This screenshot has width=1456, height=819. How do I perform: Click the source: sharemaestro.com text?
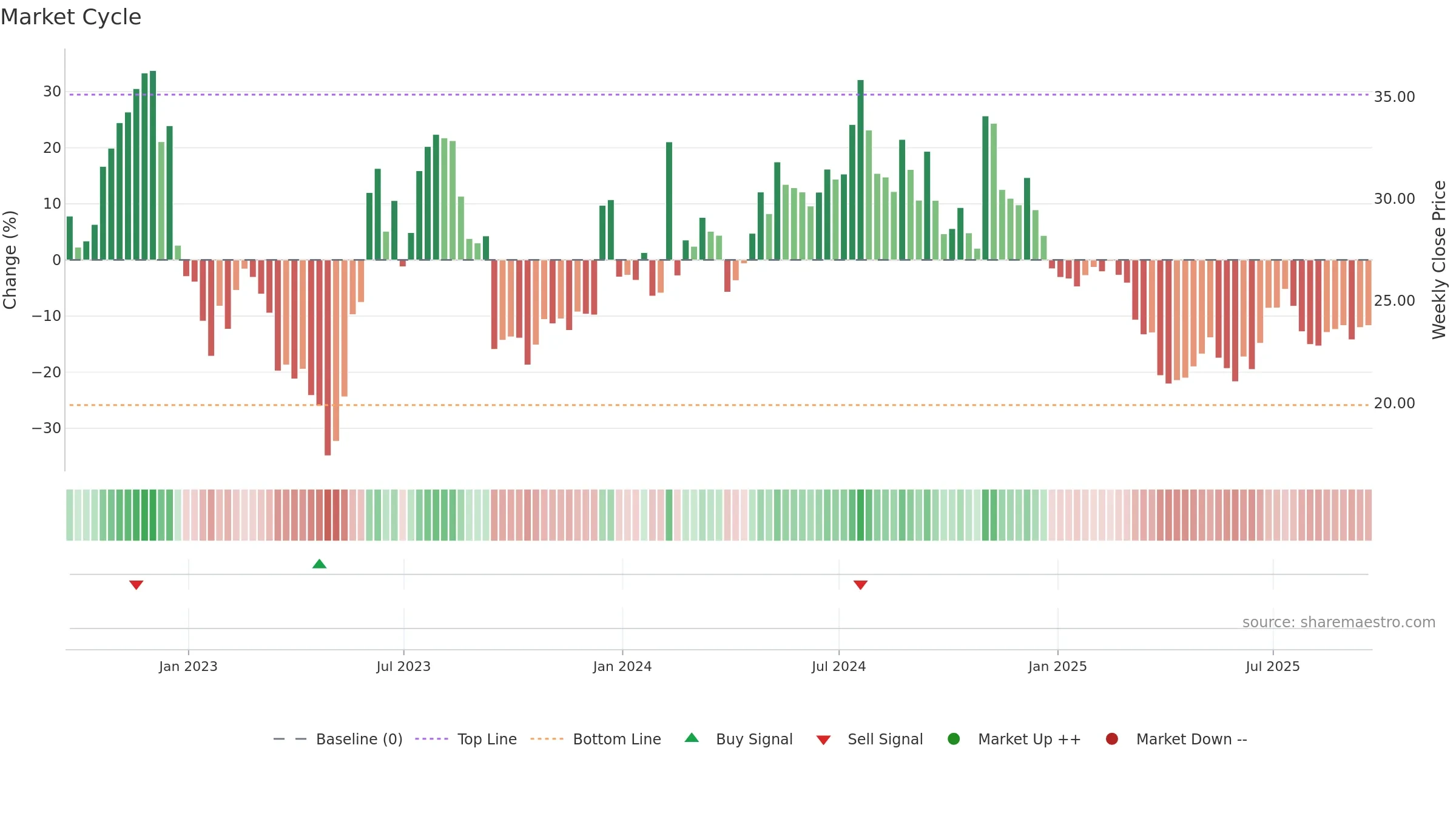pyautogui.click(x=1339, y=622)
